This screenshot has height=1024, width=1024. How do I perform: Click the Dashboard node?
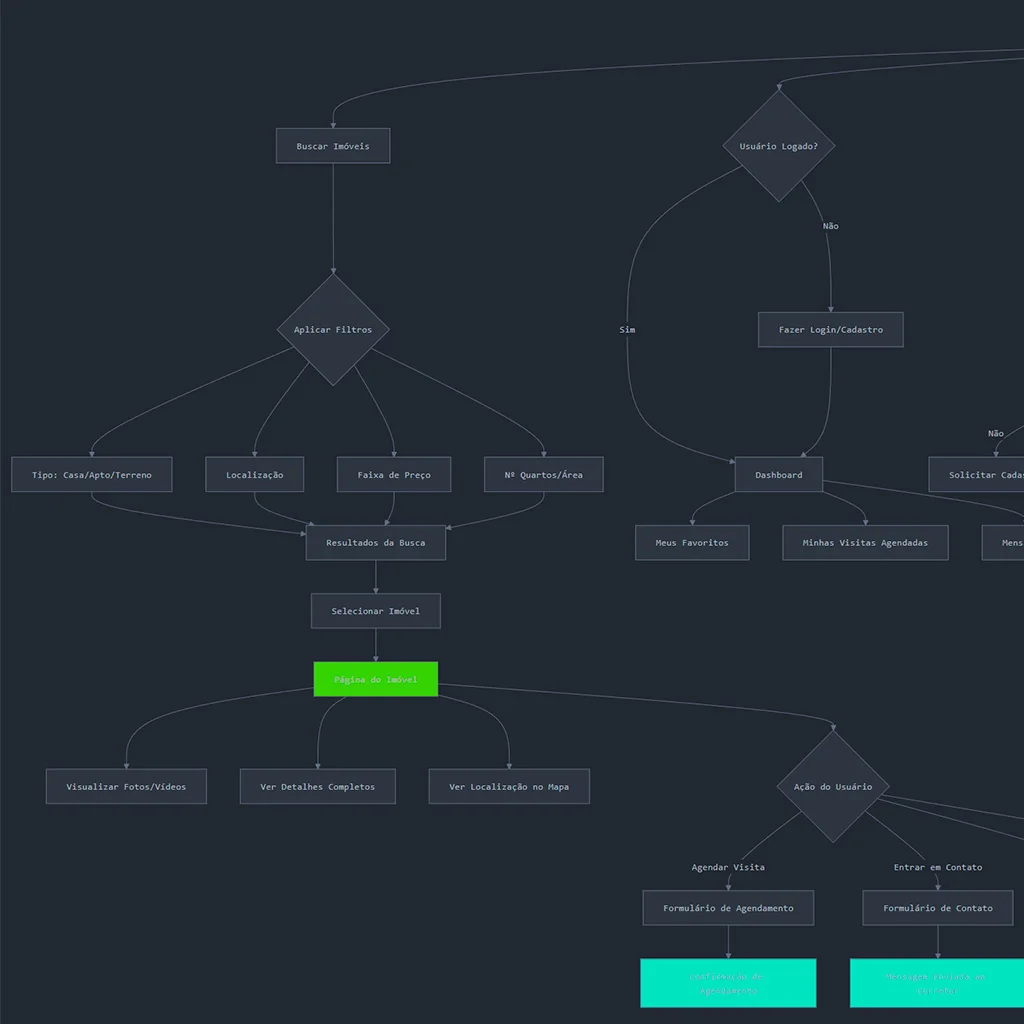tap(779, 475)
